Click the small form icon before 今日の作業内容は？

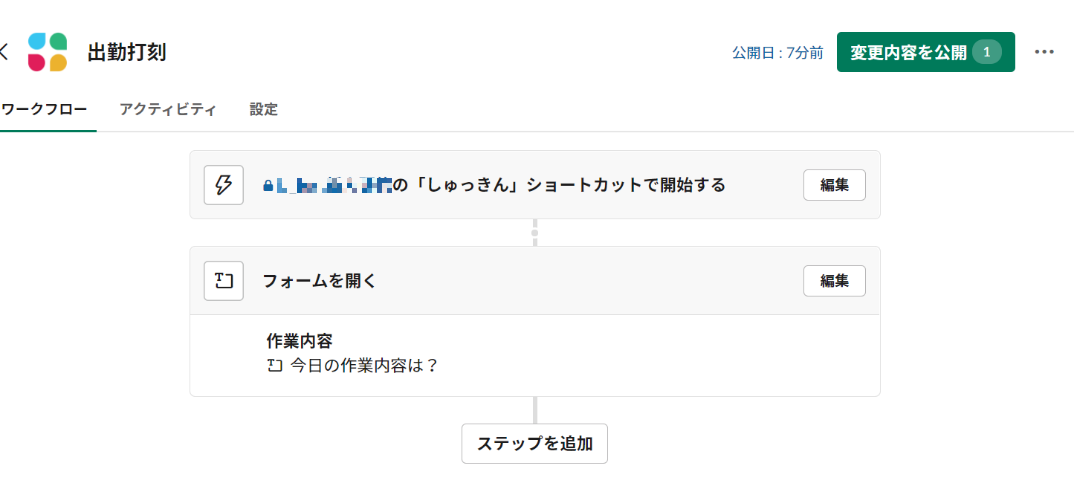pyautogui.click(x=275, y=365)
